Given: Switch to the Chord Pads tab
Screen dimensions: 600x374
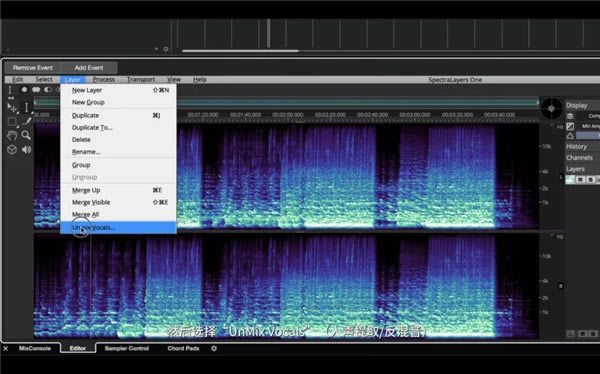Looking at the screenshot, I should coord(183,348).
